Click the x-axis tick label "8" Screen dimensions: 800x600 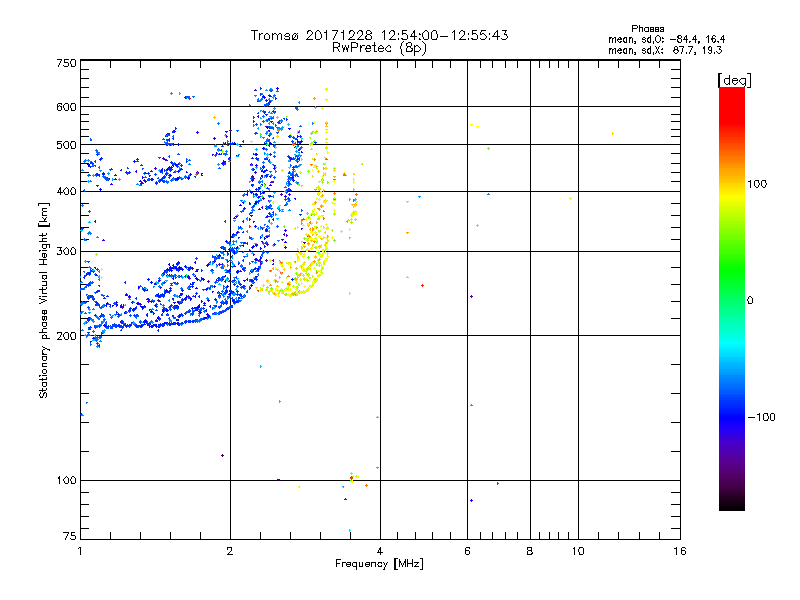530,551
